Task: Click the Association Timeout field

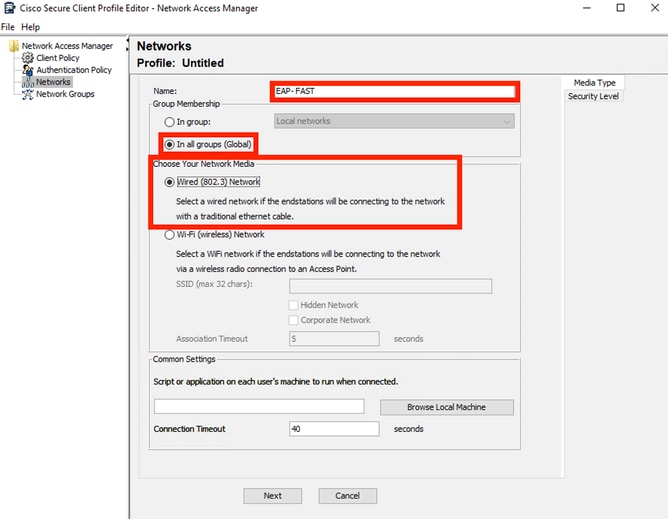Action: (x=334, y=339)
